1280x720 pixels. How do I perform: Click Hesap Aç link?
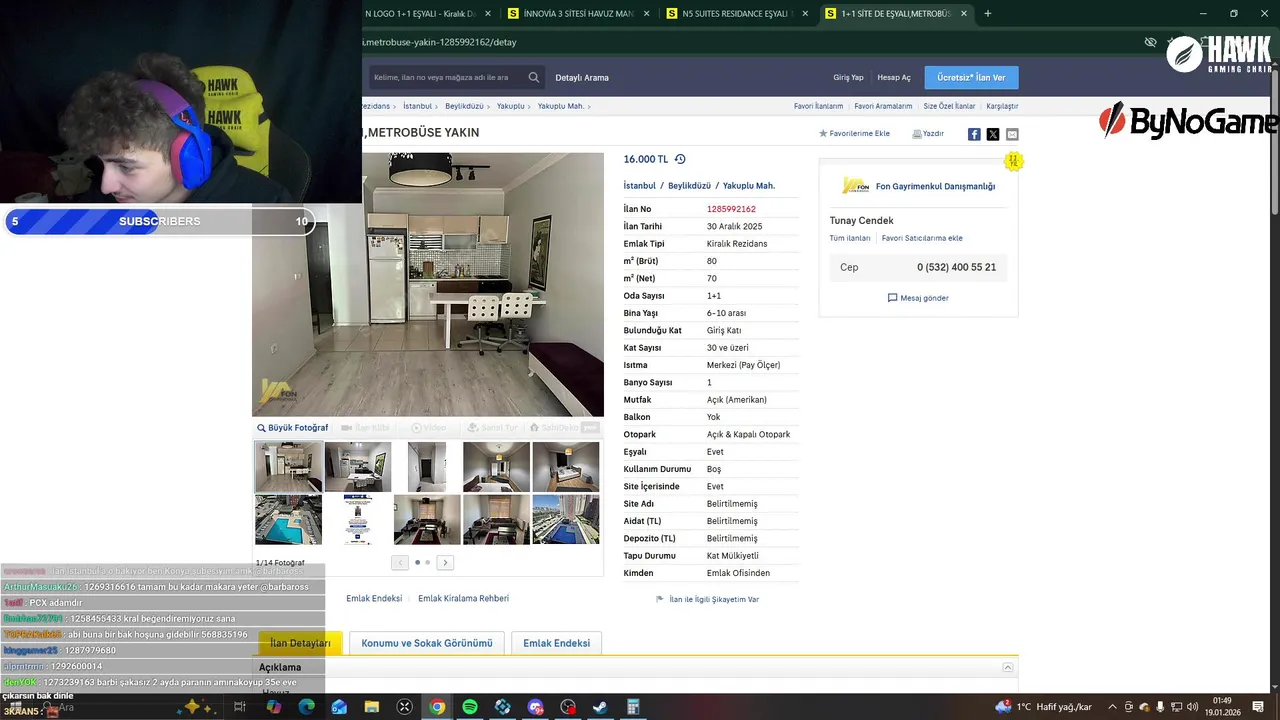[894, 77]
